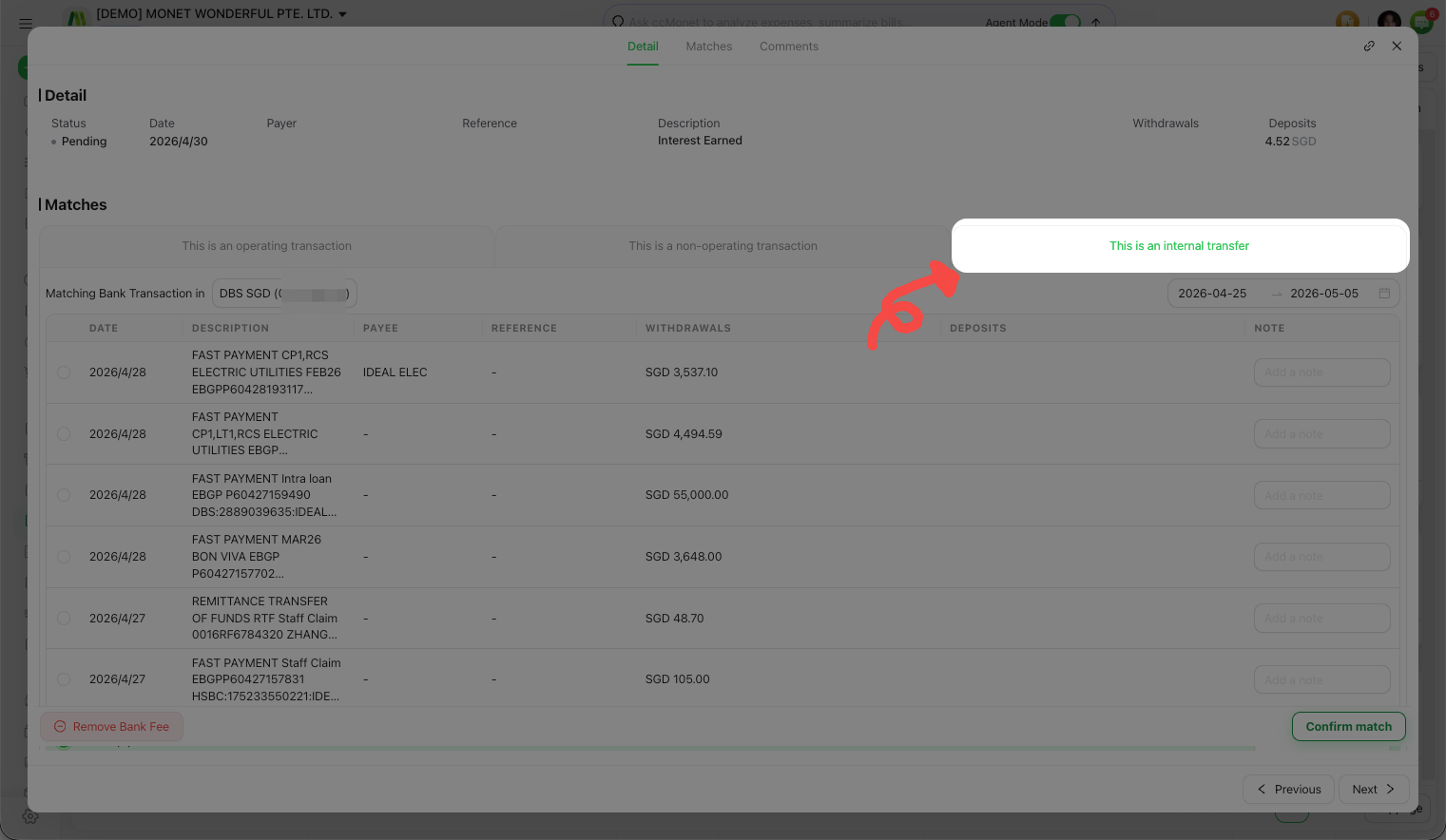This screenshot has width=1446, height=840.
Task: Open the DBS SGD bank account dropdown
Action: pyautogui.click(x=284, y=294)
